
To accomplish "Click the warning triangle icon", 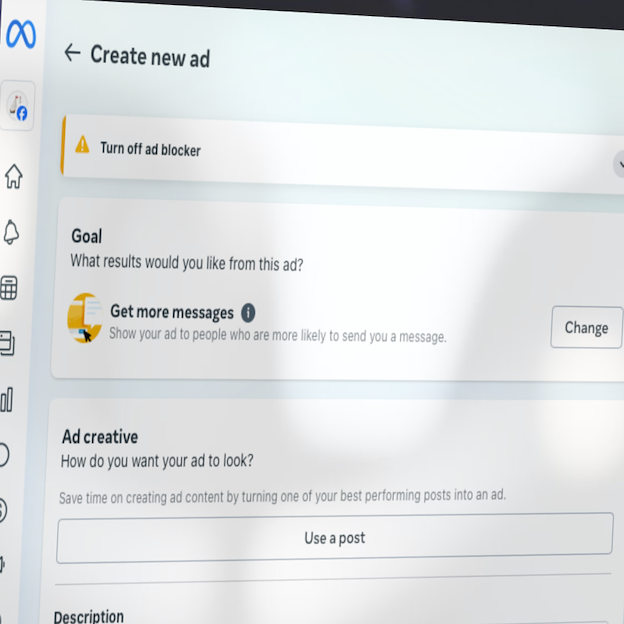I will tap(82, 144).
